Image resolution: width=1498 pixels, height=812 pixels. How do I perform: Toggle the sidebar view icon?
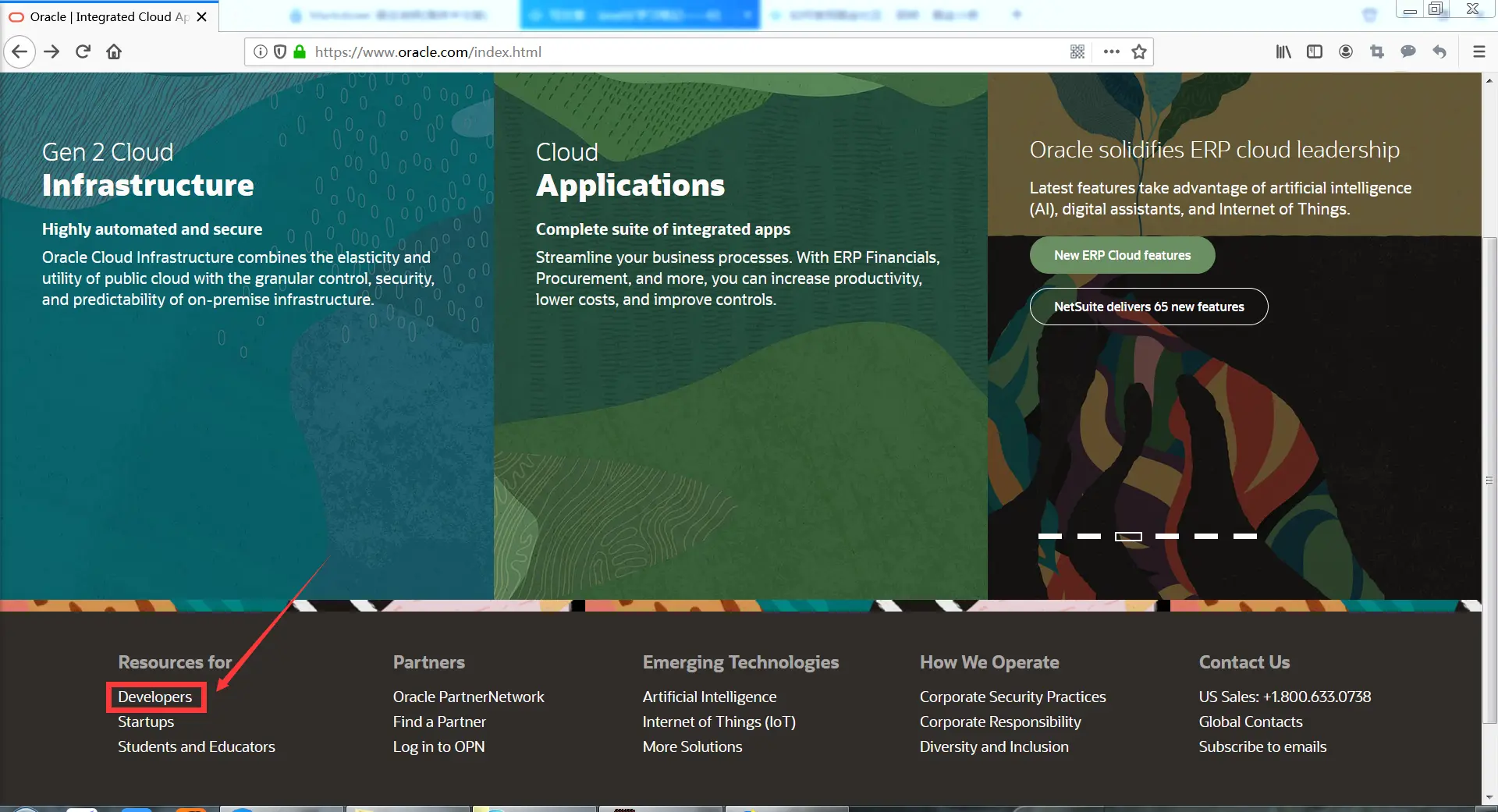1315,52
